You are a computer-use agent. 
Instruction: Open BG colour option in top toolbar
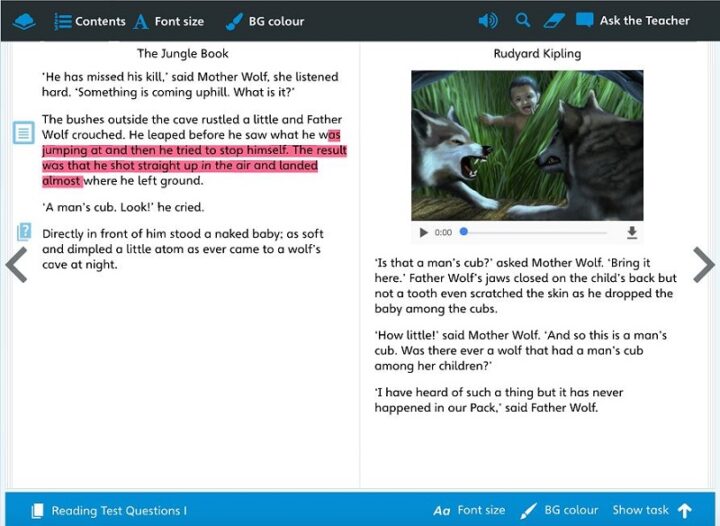[276, 22]
